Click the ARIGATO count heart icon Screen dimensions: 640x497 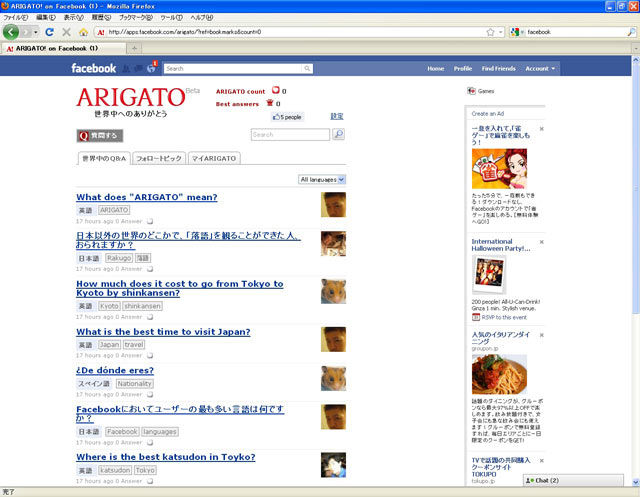[x=276, y=90]
